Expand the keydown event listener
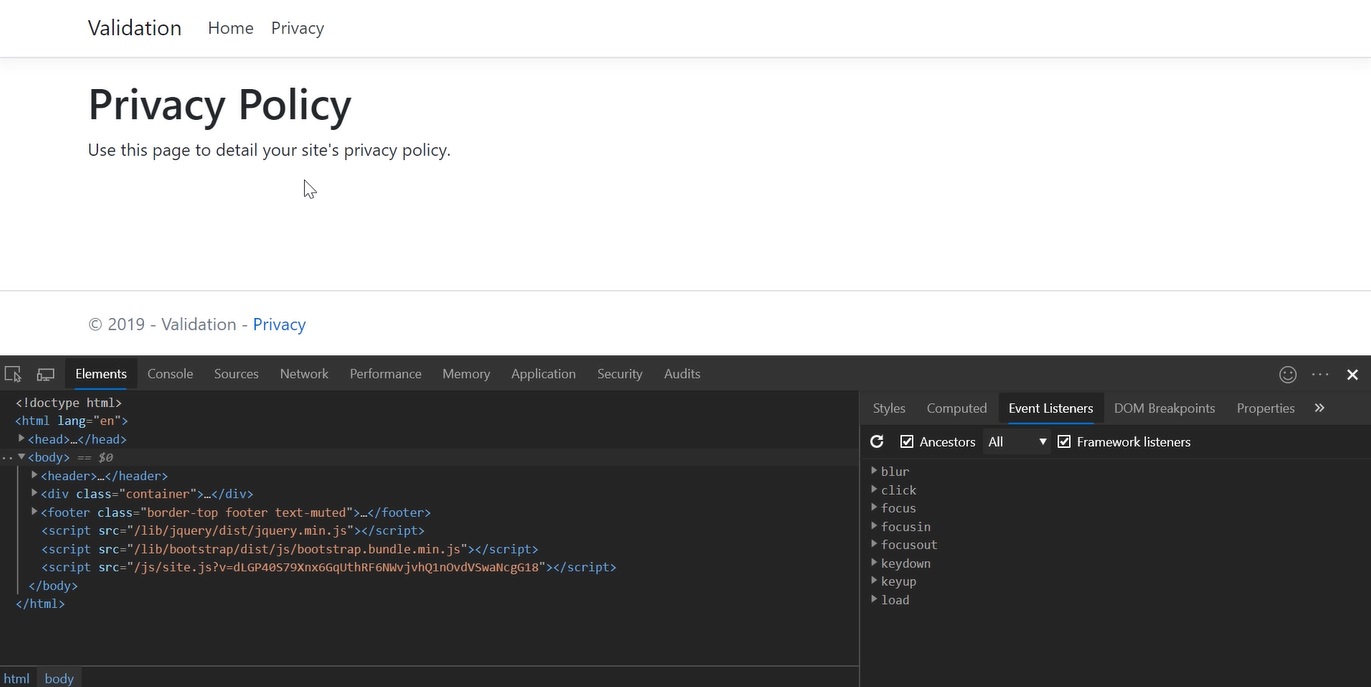The width and height of the screenshot is (1371, 687). (x=874, y=562)
